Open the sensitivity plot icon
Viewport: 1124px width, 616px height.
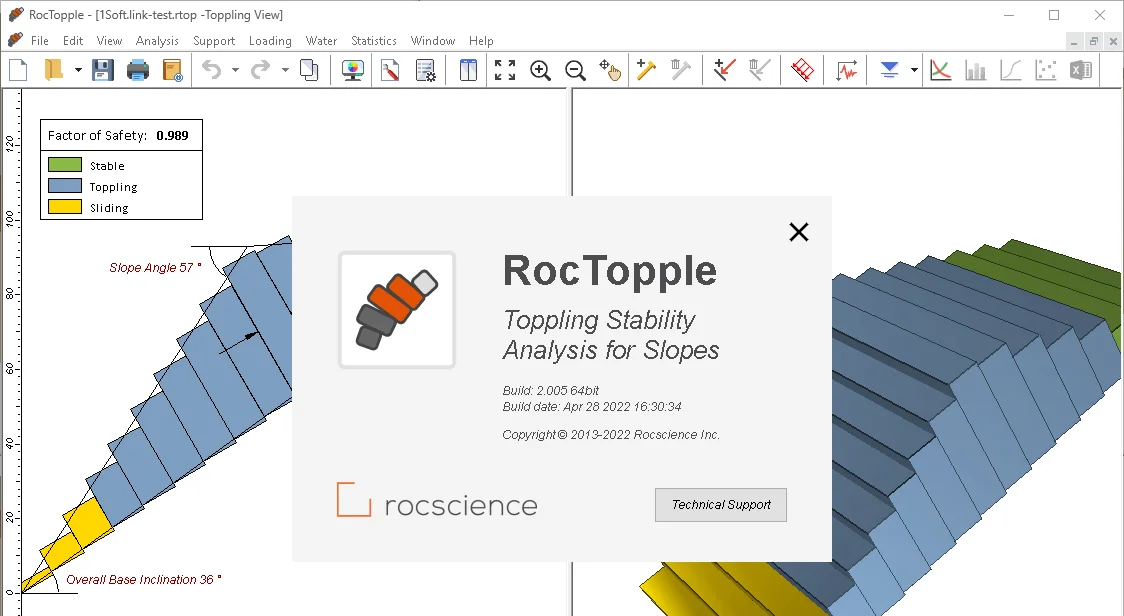[940, 70]
